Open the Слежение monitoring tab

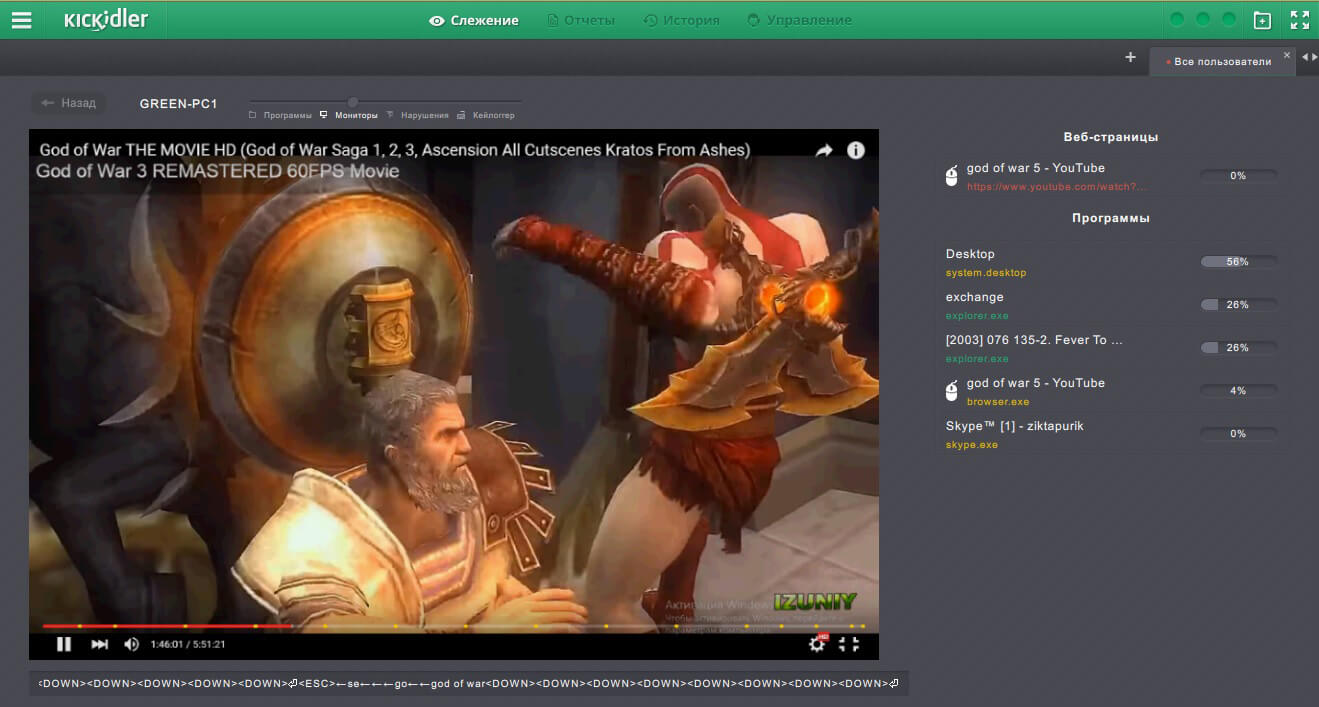coord(474,20)
